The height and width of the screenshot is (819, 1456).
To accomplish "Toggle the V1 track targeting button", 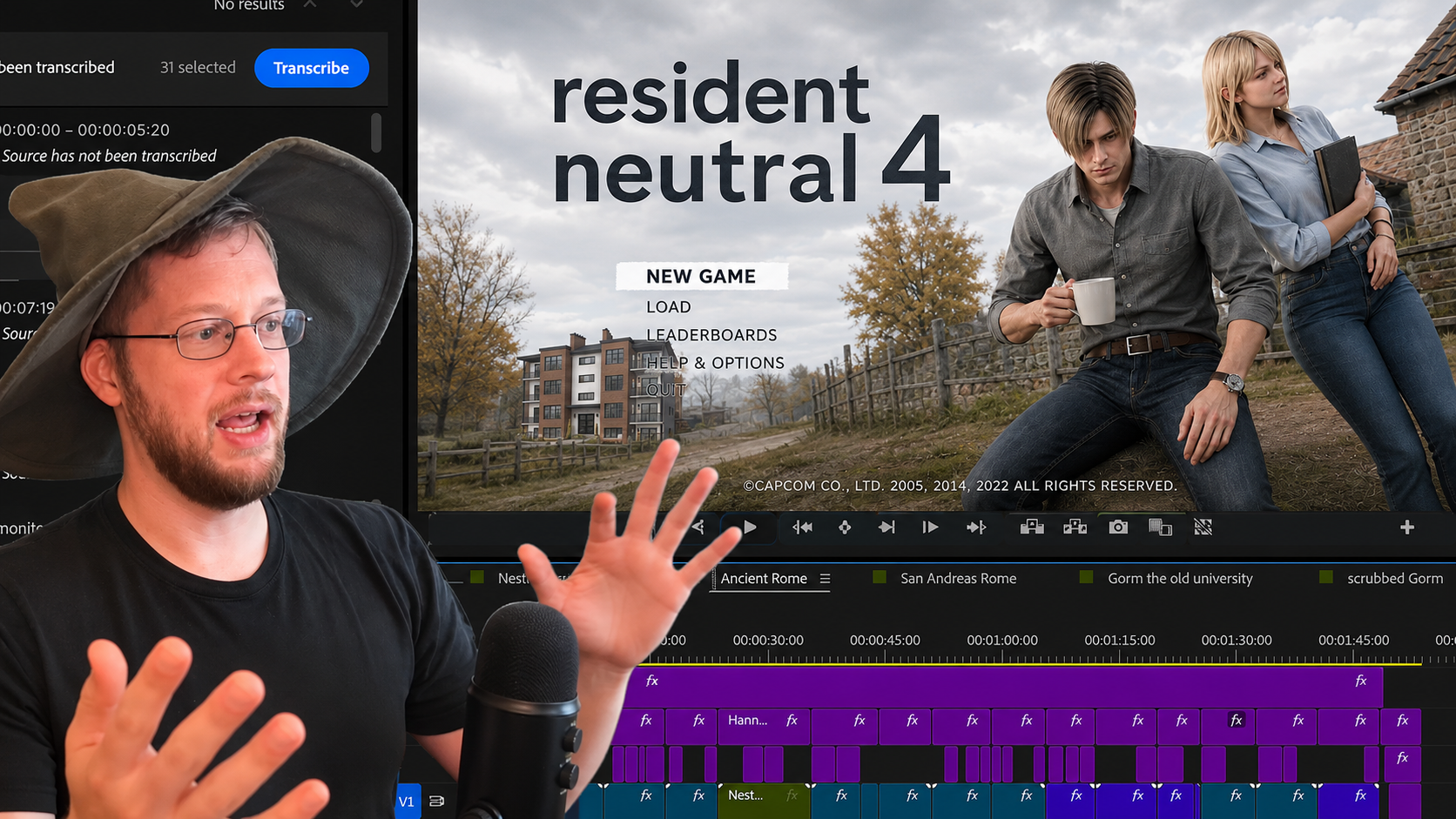I will [407, 801].
